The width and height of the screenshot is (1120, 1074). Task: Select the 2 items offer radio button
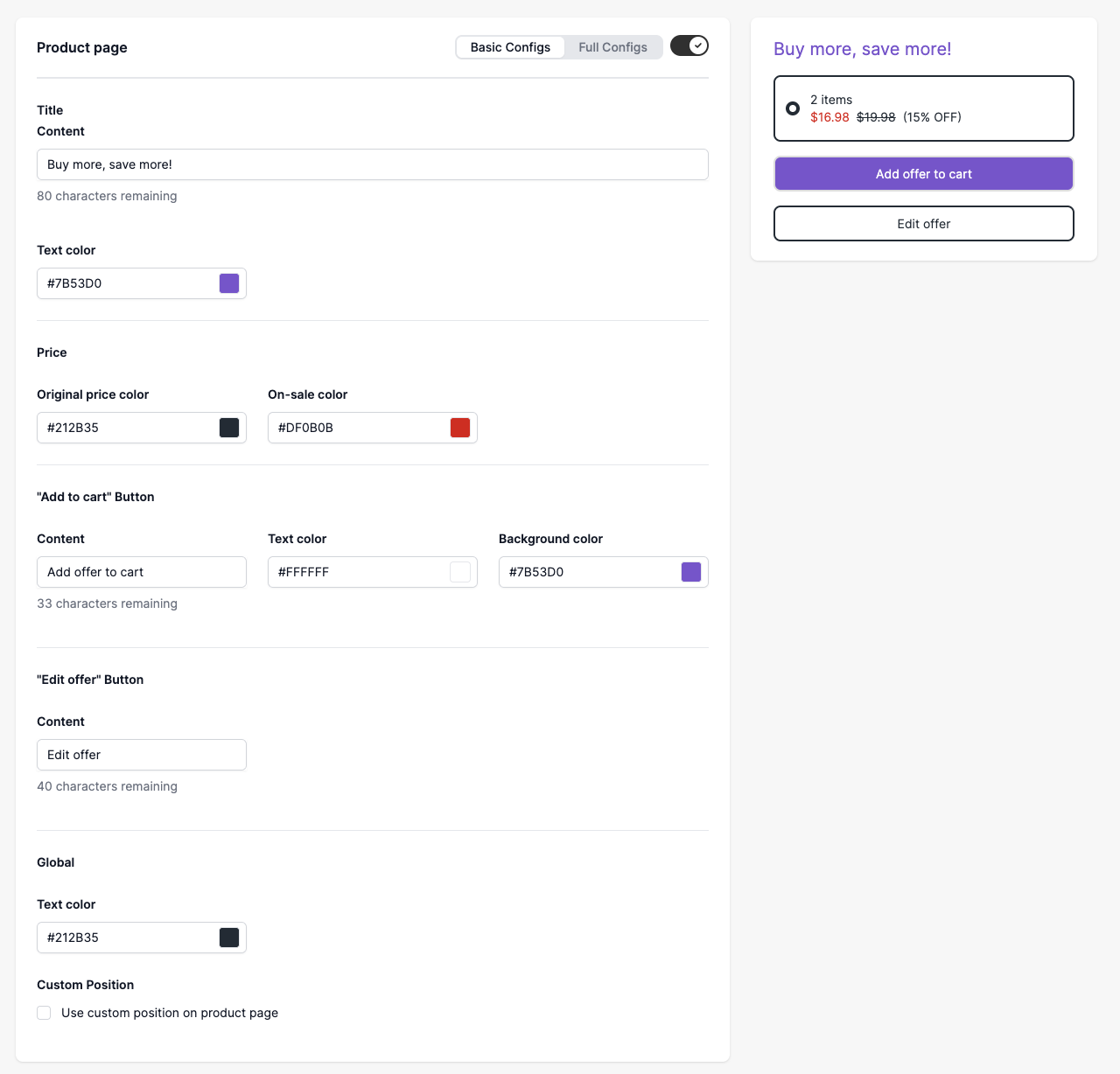point(793,108)
